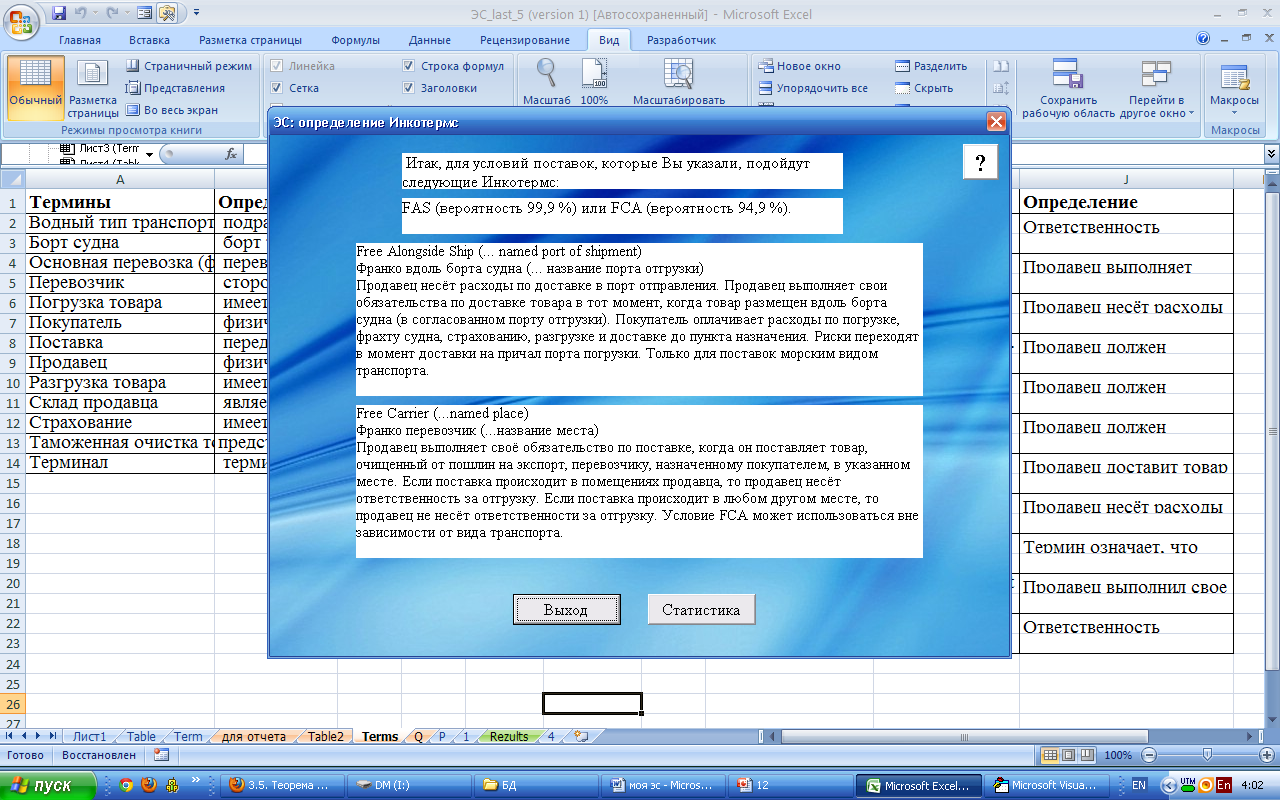
Task: Open Разметка страницы ribbon tab
Action: (x=250, y=40)
